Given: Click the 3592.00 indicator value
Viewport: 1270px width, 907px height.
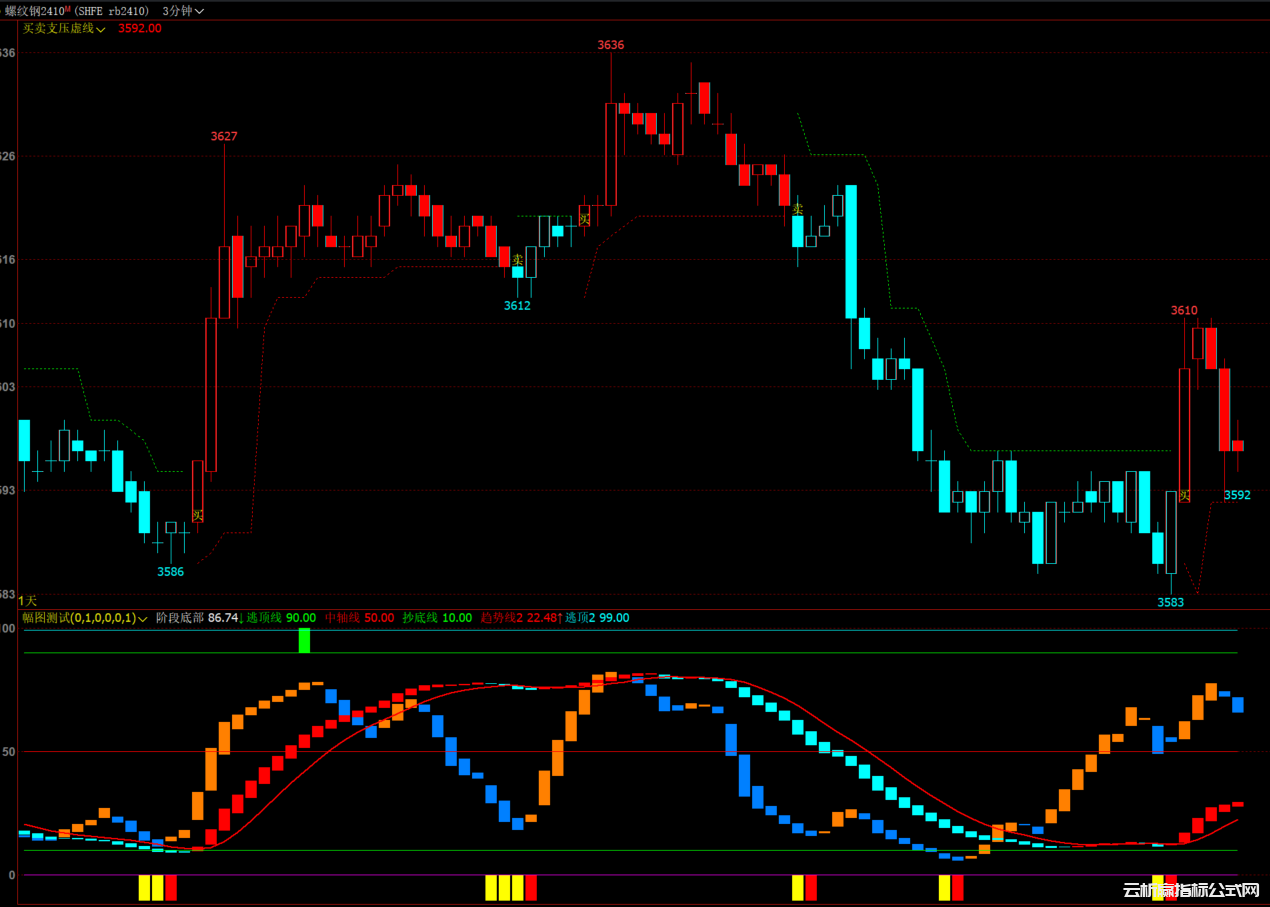Looking at the screenshot, I should click(140, 28).
